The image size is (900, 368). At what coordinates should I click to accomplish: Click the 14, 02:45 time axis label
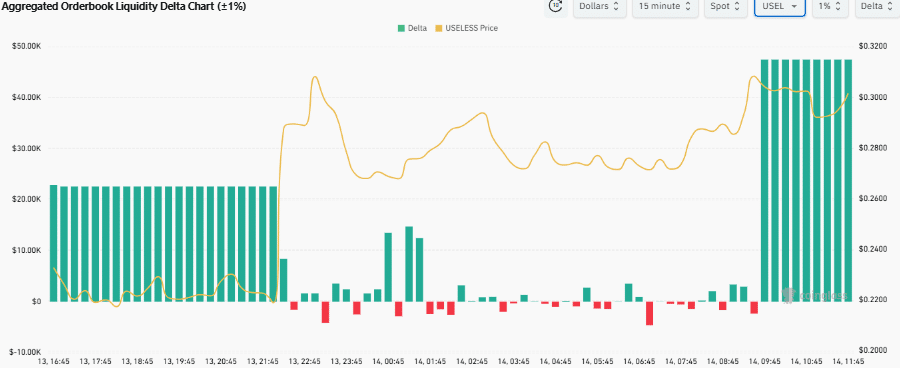[472, 362]
